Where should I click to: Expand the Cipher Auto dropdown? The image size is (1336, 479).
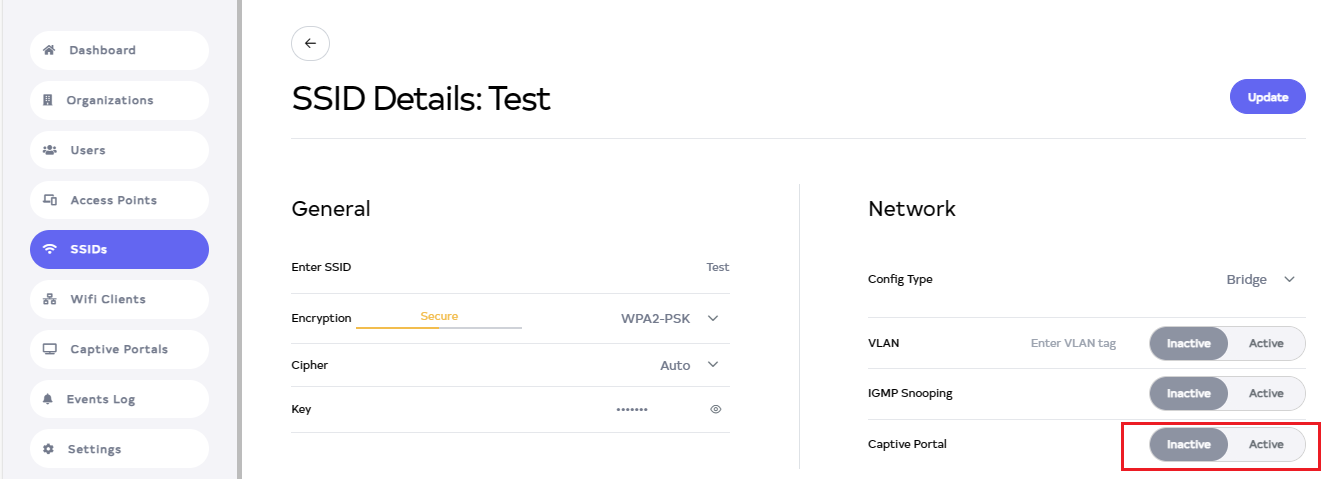713,365
